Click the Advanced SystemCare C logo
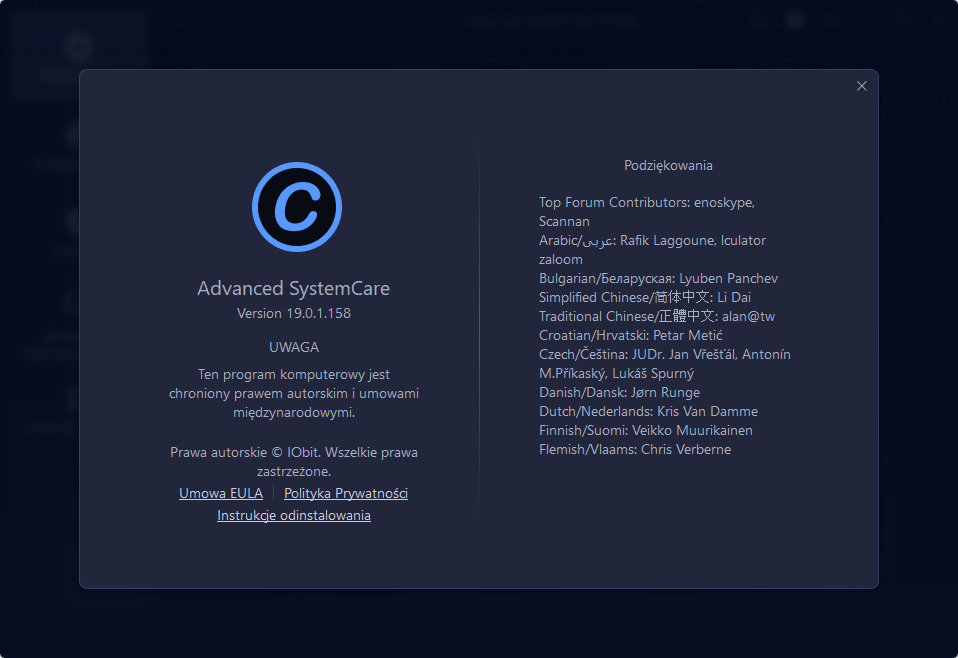The width and height of the screenshot is (958, 658). click(297, 207)
